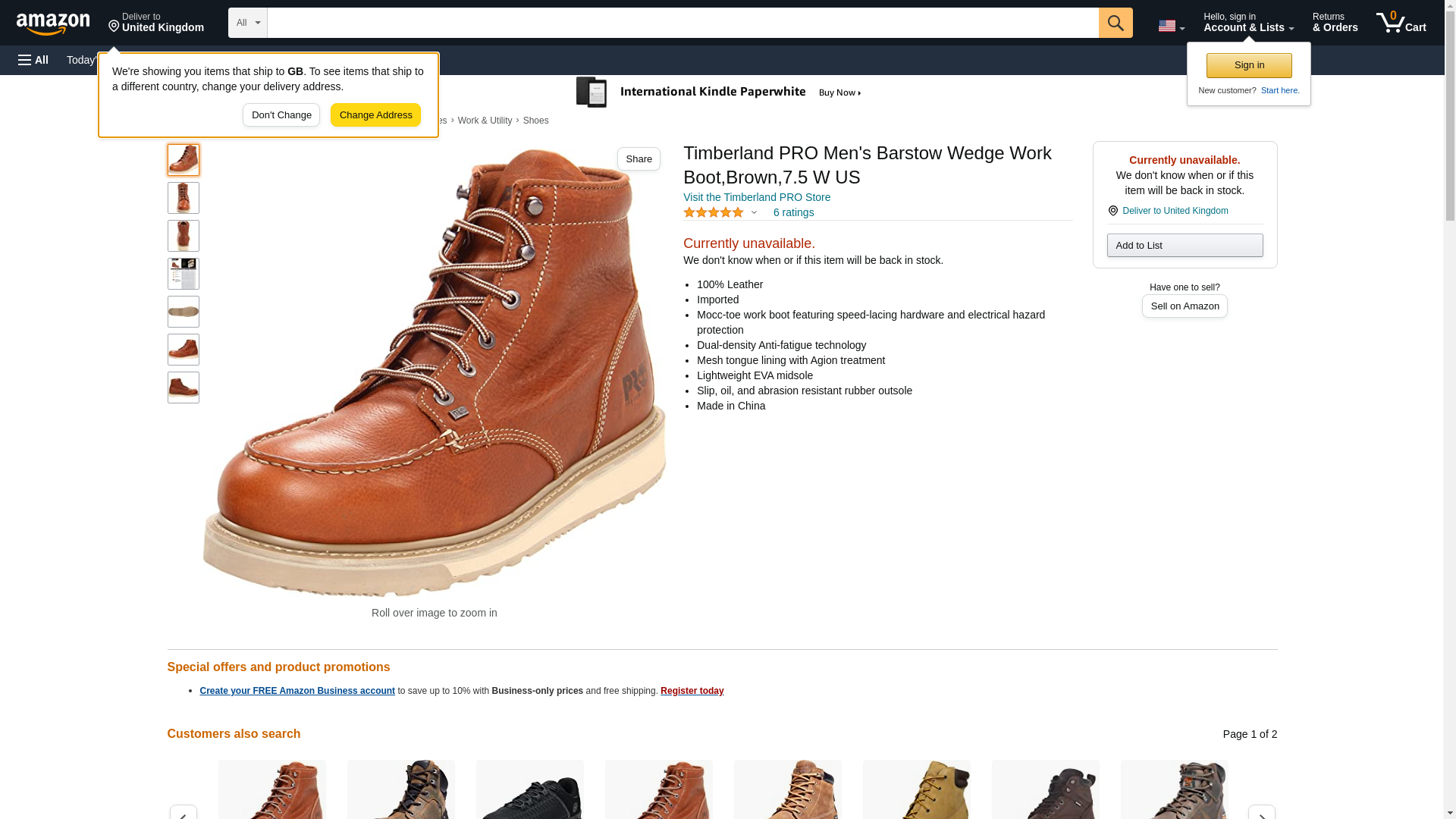Viewport: 1456px width, 819px height.
Task: Click the US flag language selector
Action: click(x=1171, y=26)
